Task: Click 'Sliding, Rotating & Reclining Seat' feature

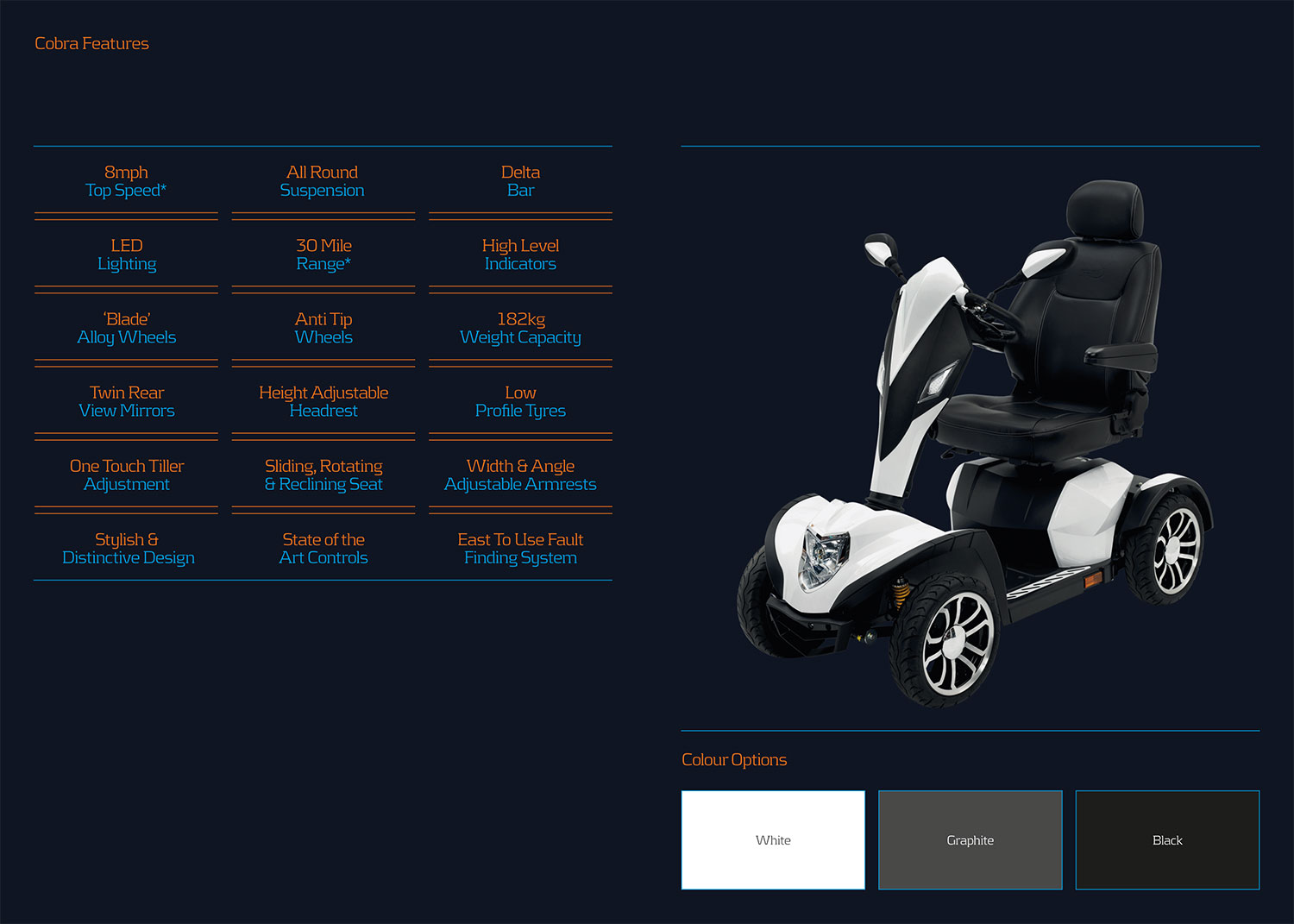Action: (323, 475)
